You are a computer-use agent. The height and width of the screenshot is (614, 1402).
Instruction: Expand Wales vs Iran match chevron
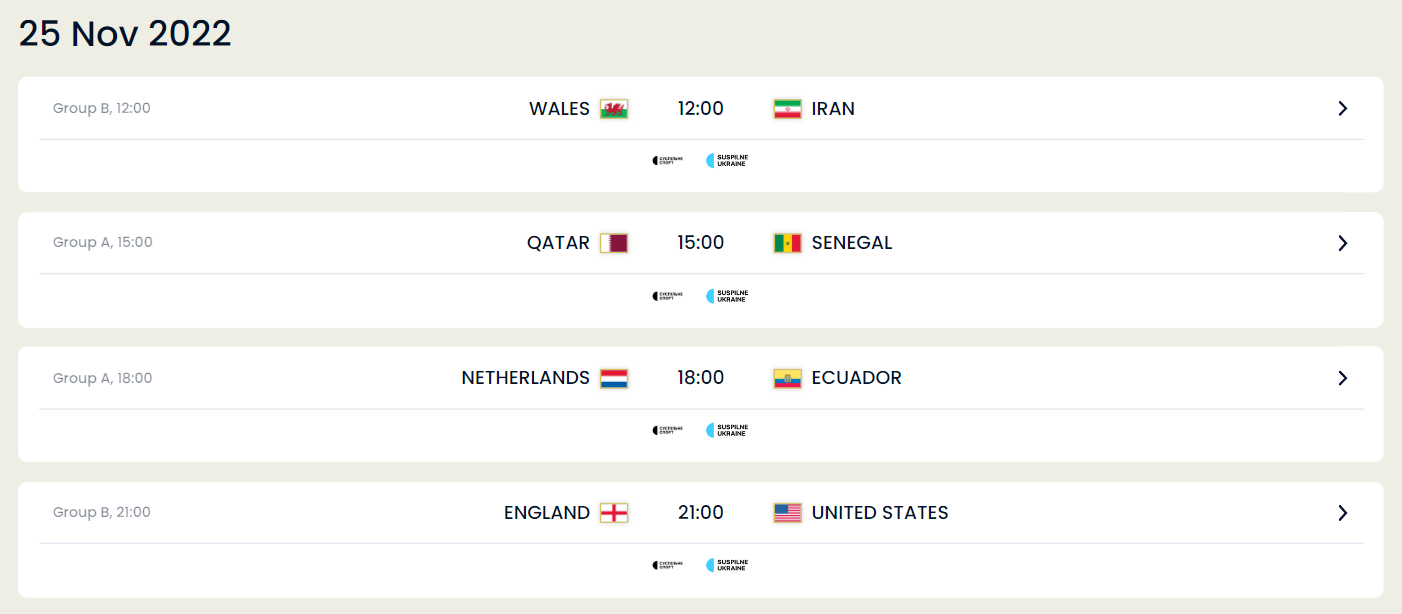pyautogui.click(x=1343, y=108)
